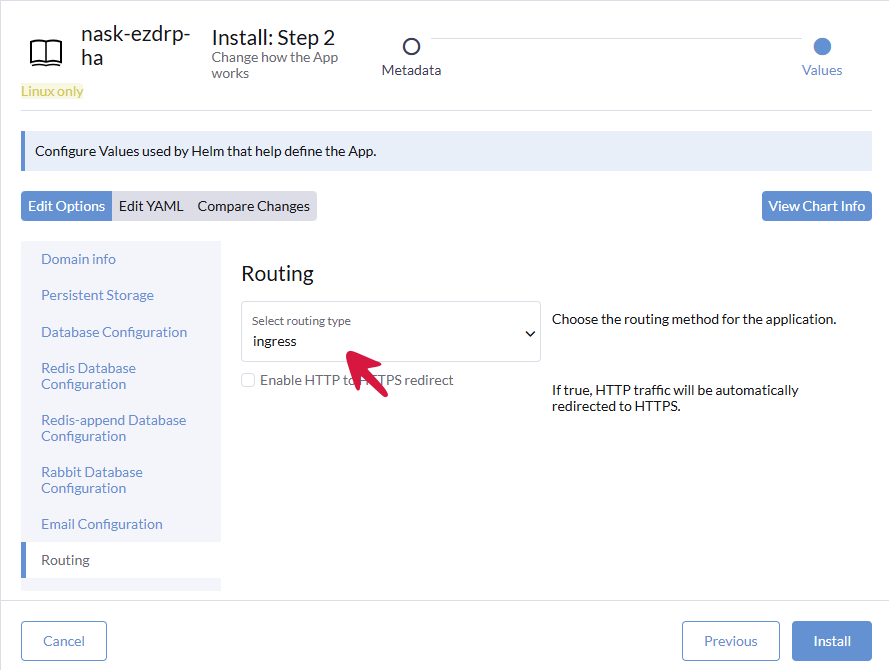
Task: Go to Database Configuration section
Action: 114,332
